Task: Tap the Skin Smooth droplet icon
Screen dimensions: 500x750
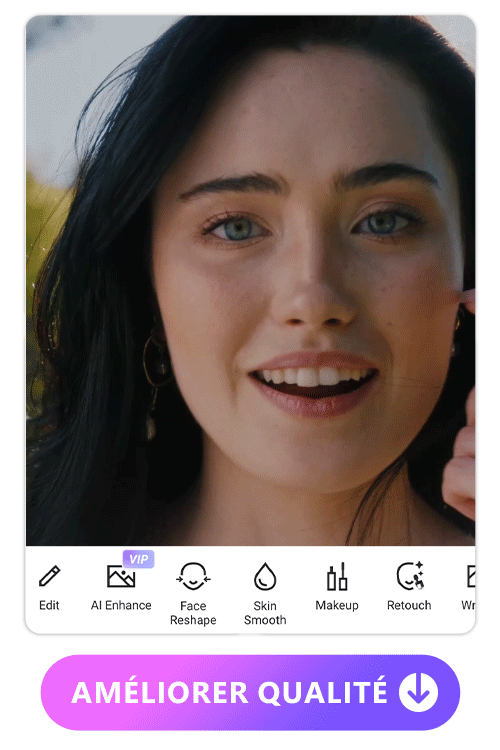Action: (x=265, y=576)
